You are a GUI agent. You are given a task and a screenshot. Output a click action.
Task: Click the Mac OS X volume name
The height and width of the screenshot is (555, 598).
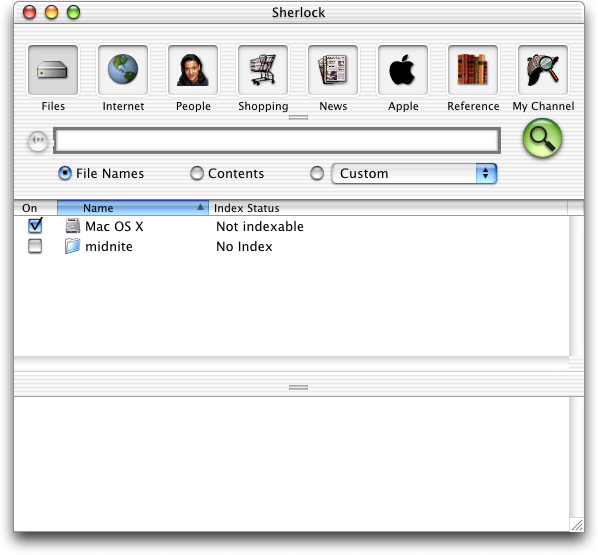[114, 227]
